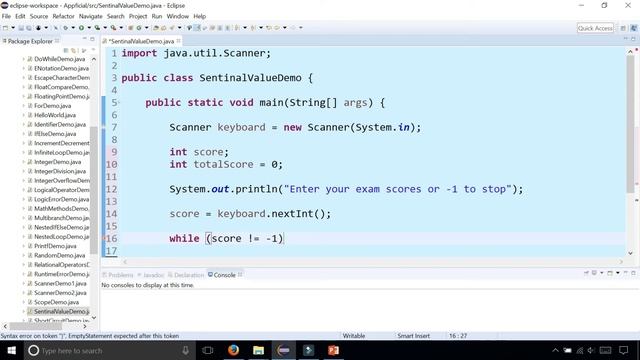Screen dimensions: 640x360
Task: Collapse All in Package Explorer toolbar
Action: coord(66,50)
